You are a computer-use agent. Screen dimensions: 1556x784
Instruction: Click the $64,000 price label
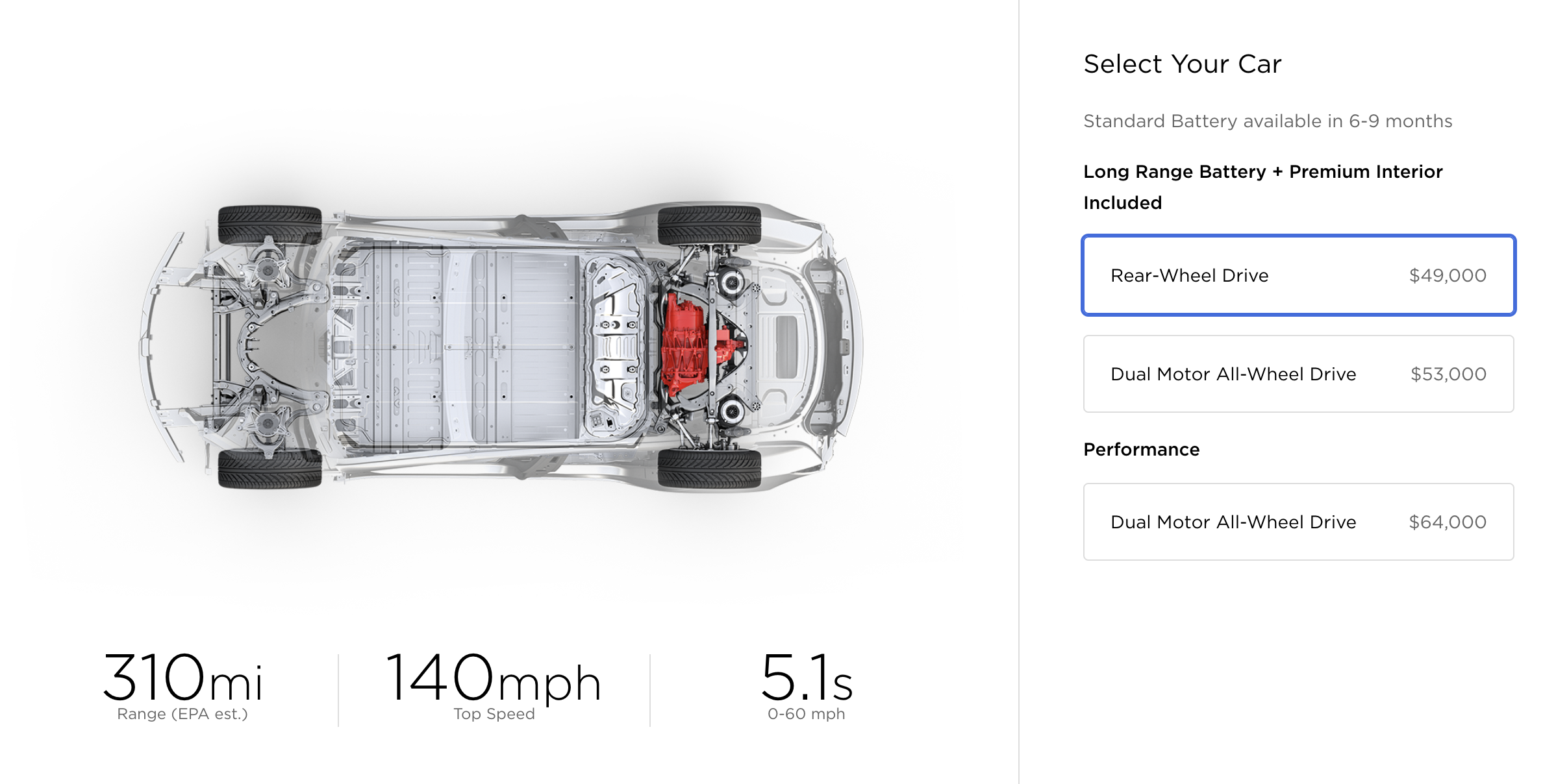click(x=1448, y=522)
